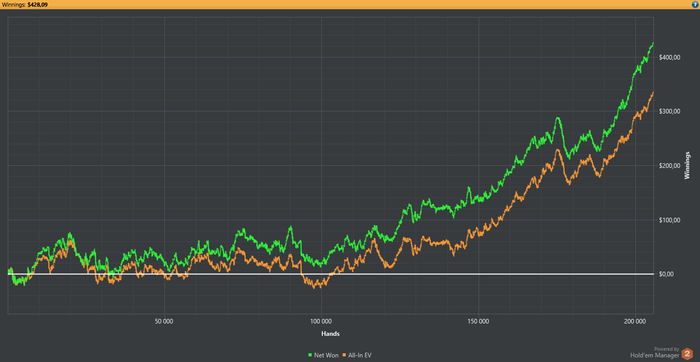This screenshot has width=700, height=362.
Task: Click the green Net Won legend swatch
Action: point(310,355)
